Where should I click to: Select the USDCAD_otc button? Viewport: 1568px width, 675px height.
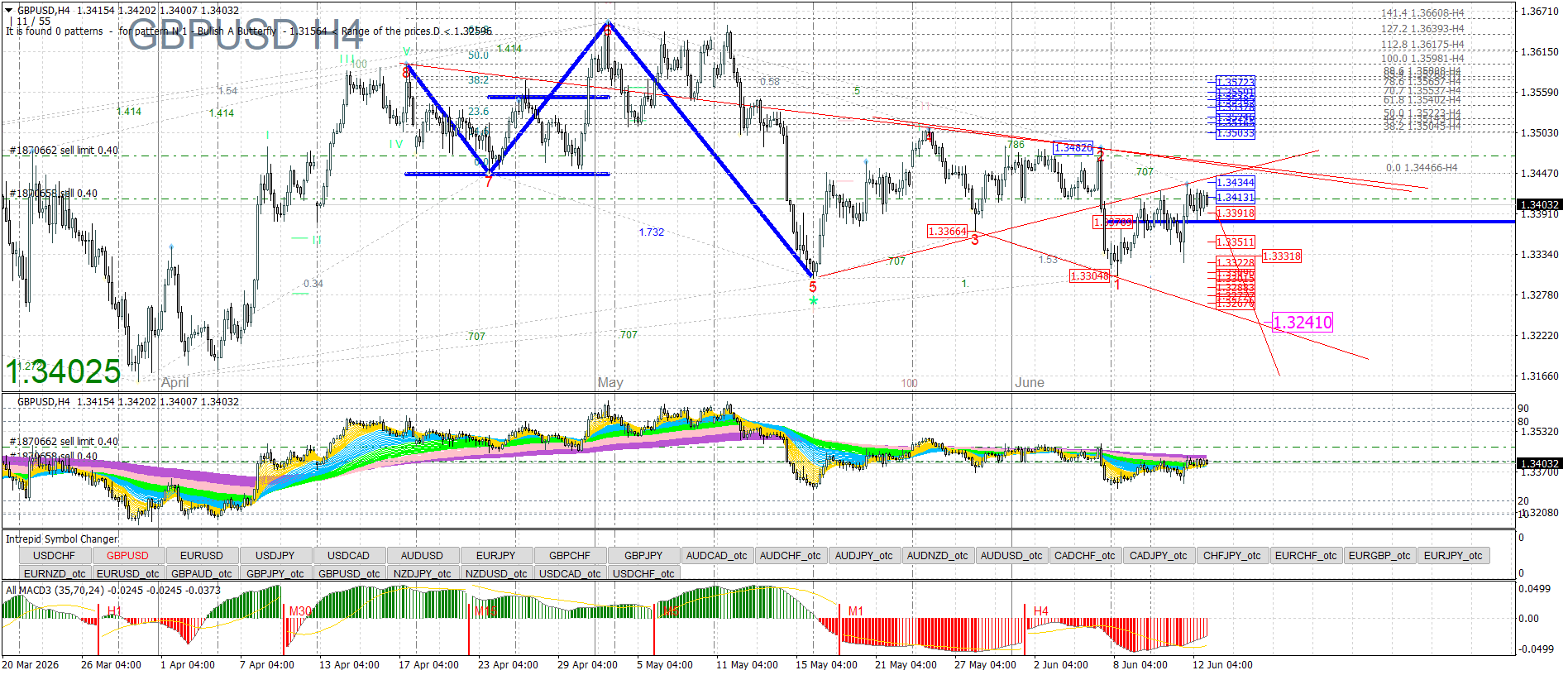click(x=570, y=573)
